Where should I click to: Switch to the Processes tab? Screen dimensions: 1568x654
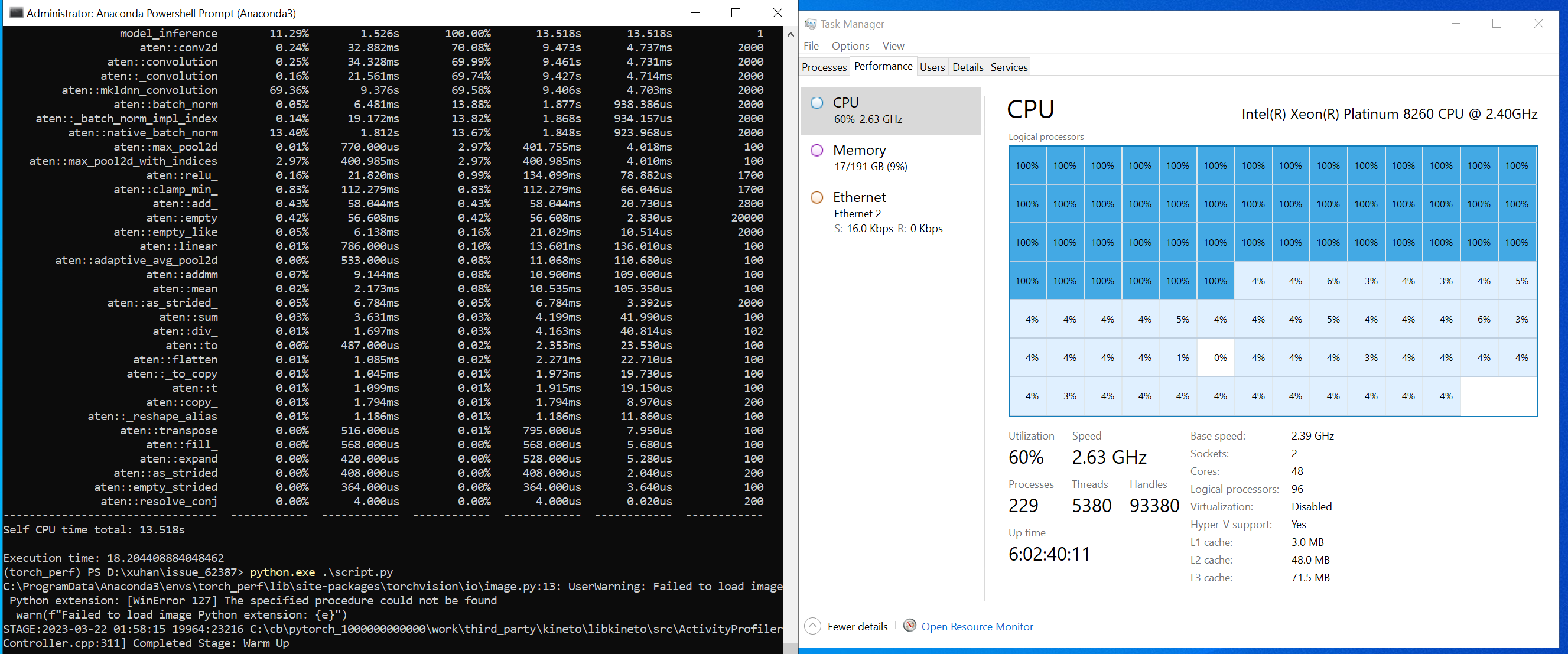(824, 67)
